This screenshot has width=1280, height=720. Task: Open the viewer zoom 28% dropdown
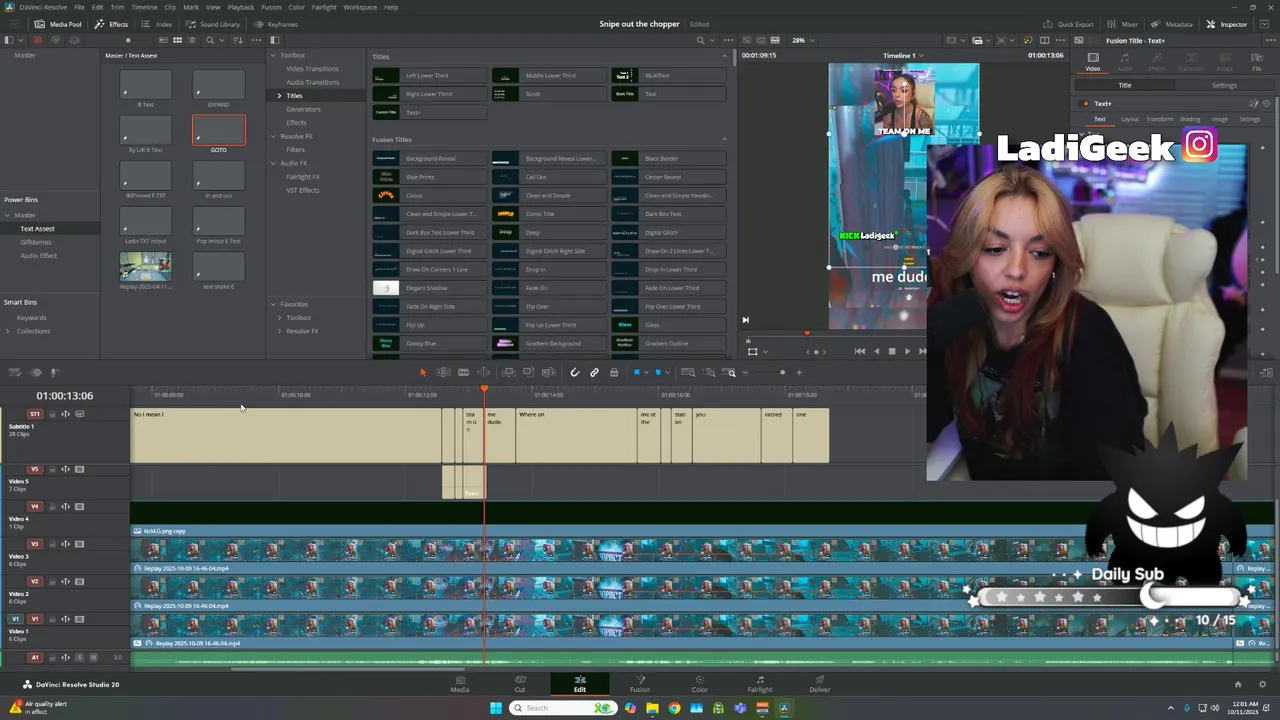802,40
